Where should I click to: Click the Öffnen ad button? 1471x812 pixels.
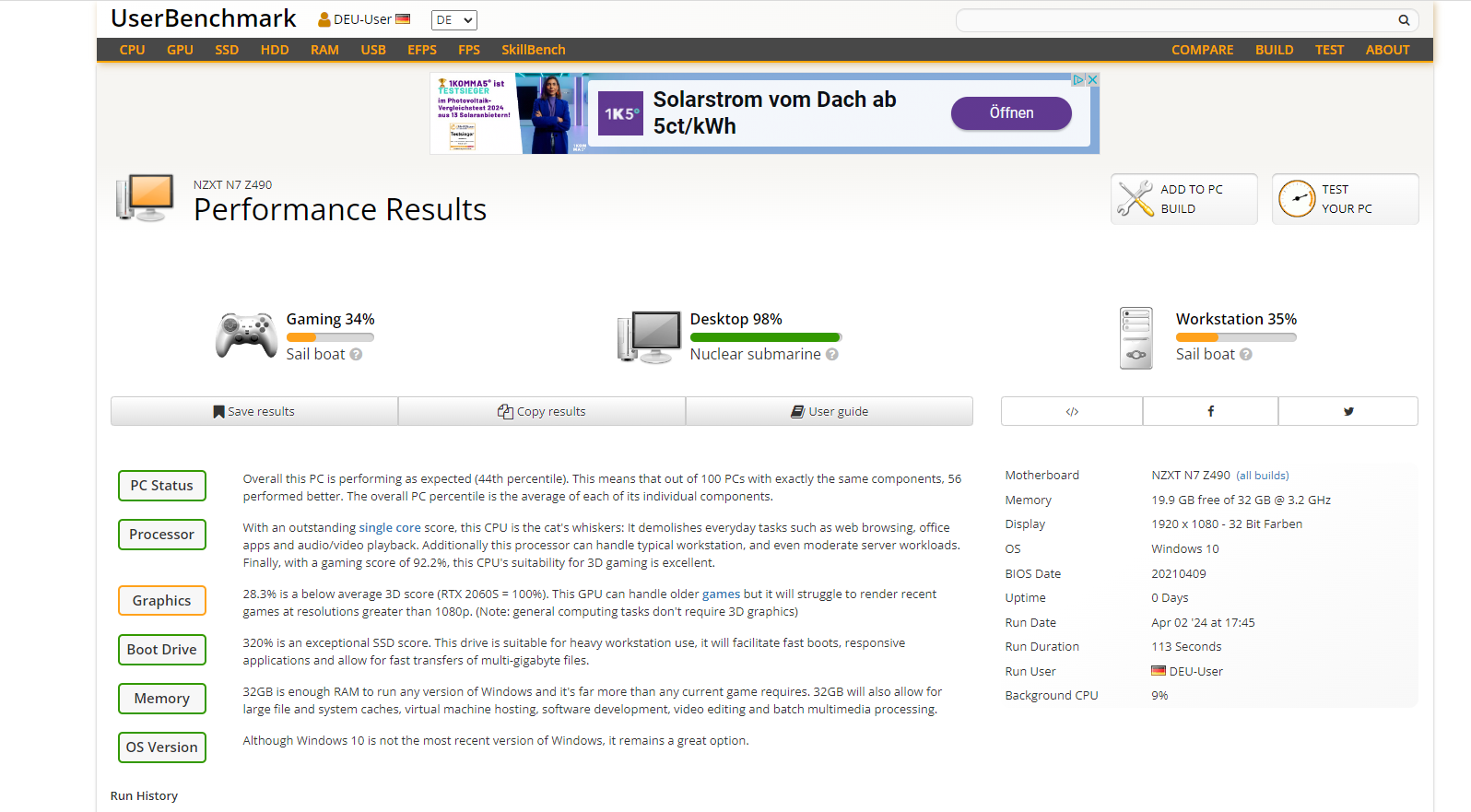1011,113
